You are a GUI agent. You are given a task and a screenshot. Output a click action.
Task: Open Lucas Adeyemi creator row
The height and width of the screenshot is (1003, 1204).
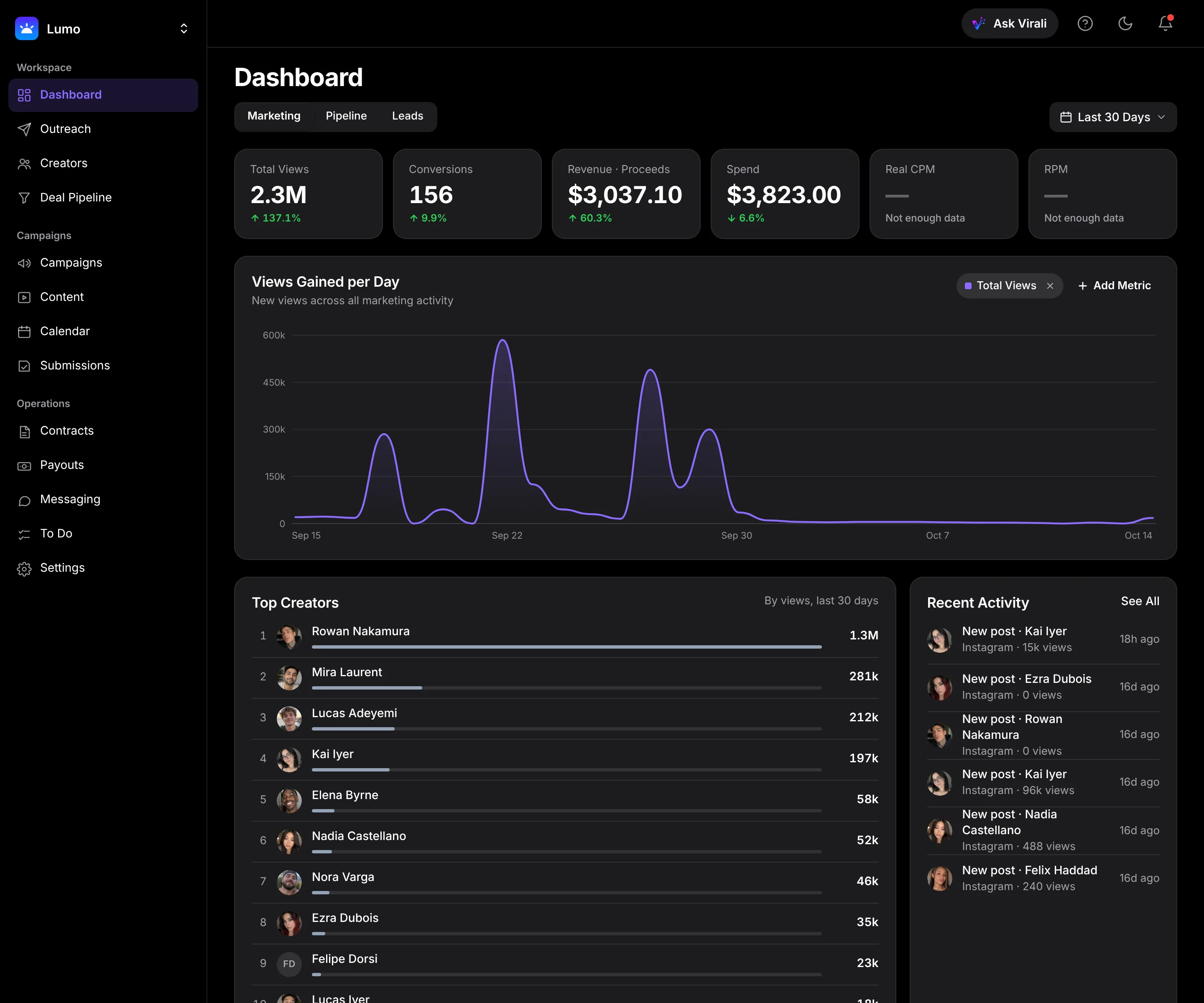(x=565, y=718)
